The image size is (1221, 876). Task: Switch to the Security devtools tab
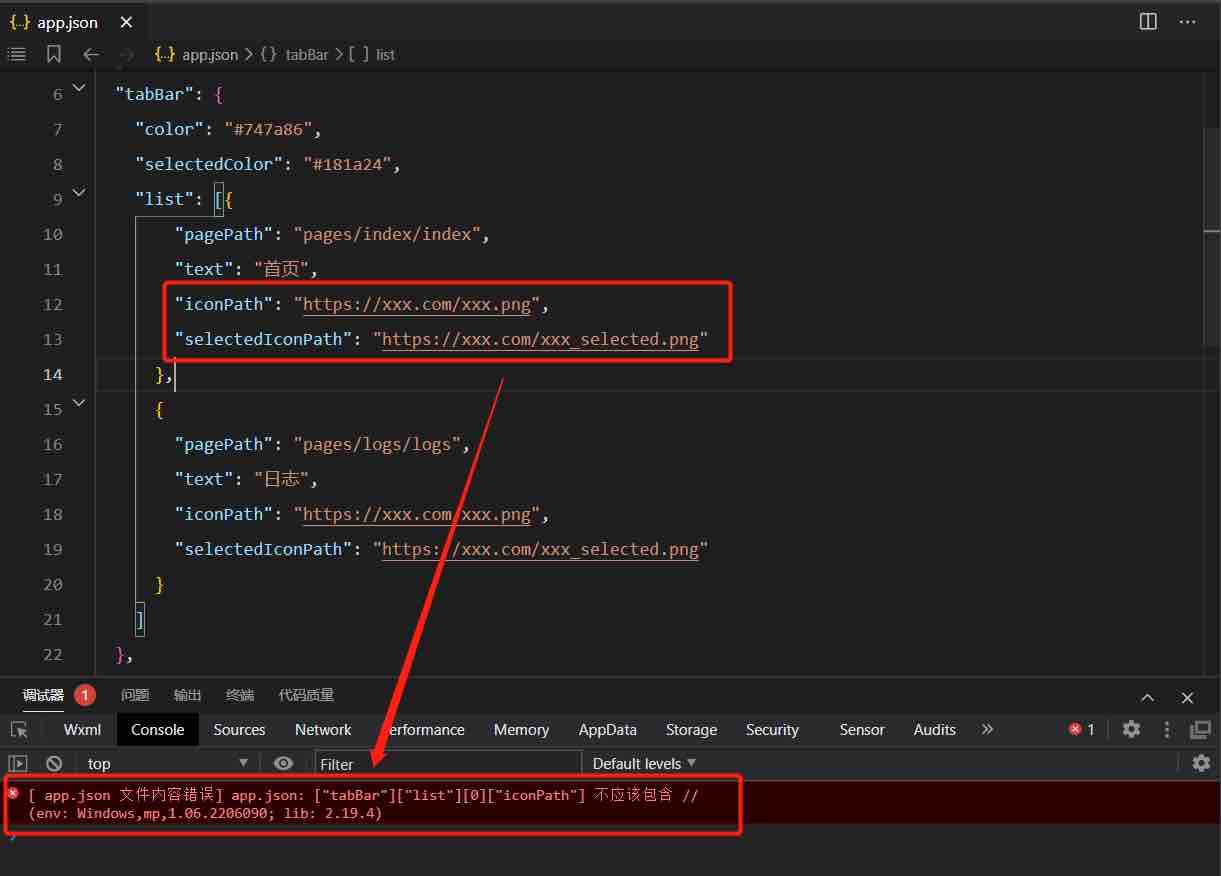772,730
